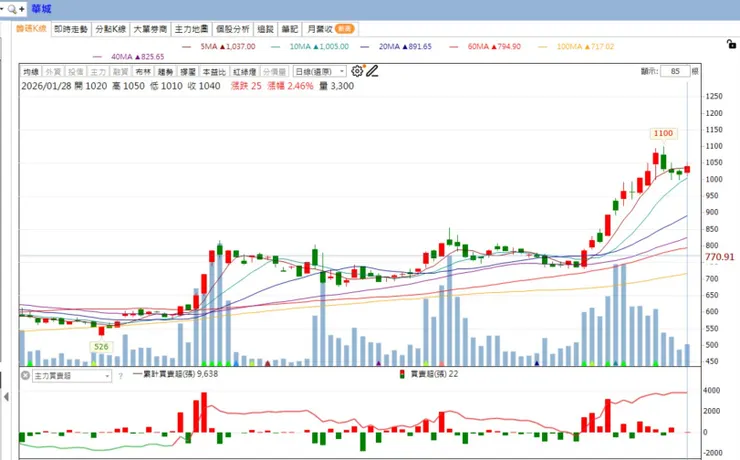Expand the dropdown arrow left of search icon
Viewport: 740px width, 460px height.
point(2,9)
